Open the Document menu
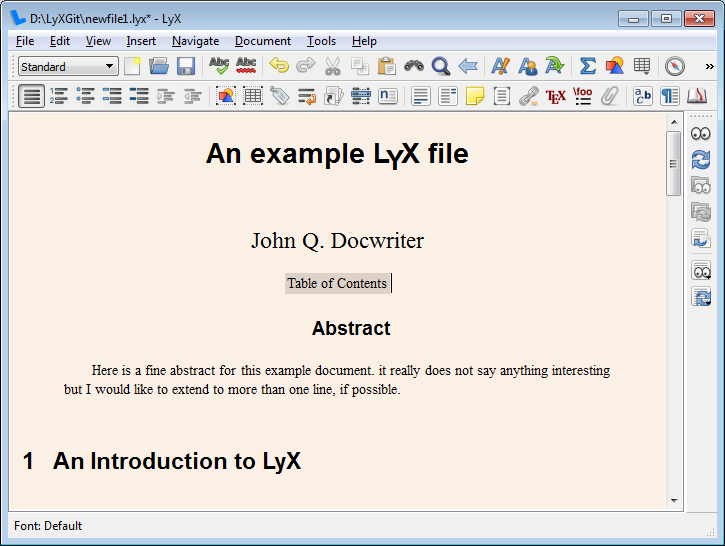Viewport: 725px width, 546px height. coord(263,41)
